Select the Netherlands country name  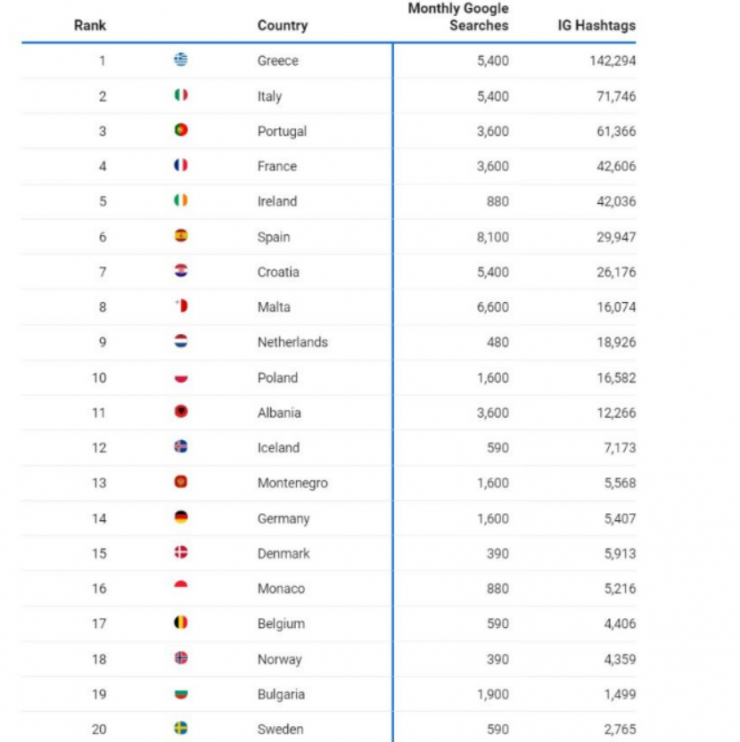(x=292, y=342)
